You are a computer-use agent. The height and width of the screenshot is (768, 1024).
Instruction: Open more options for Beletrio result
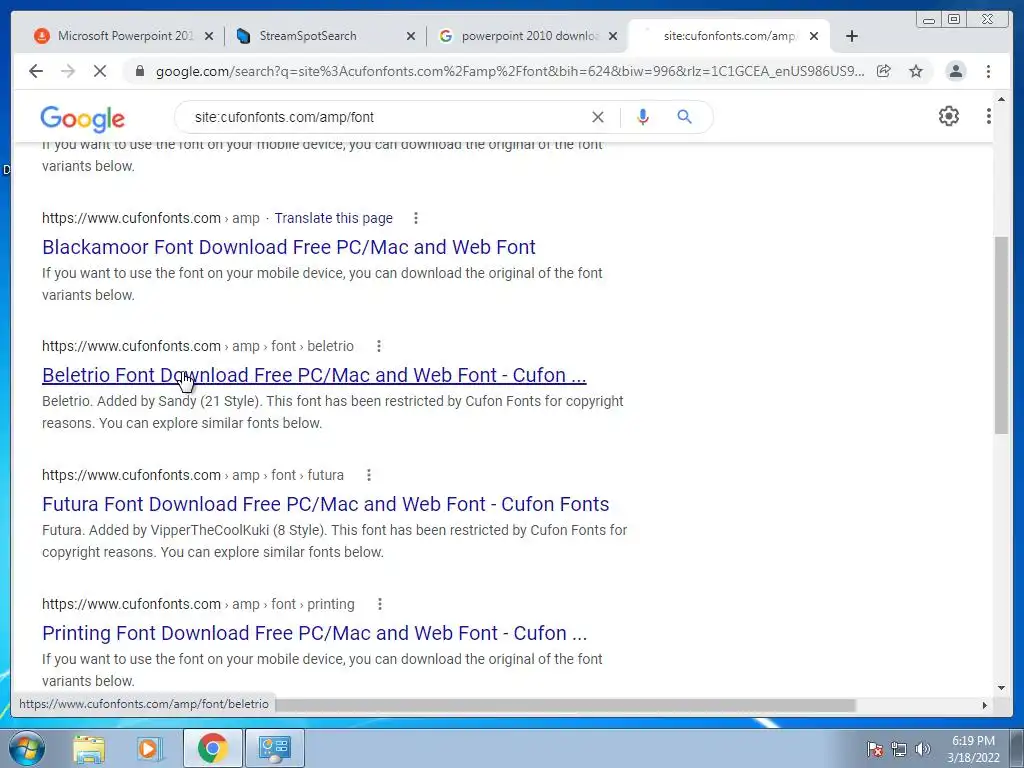(379, 346)
